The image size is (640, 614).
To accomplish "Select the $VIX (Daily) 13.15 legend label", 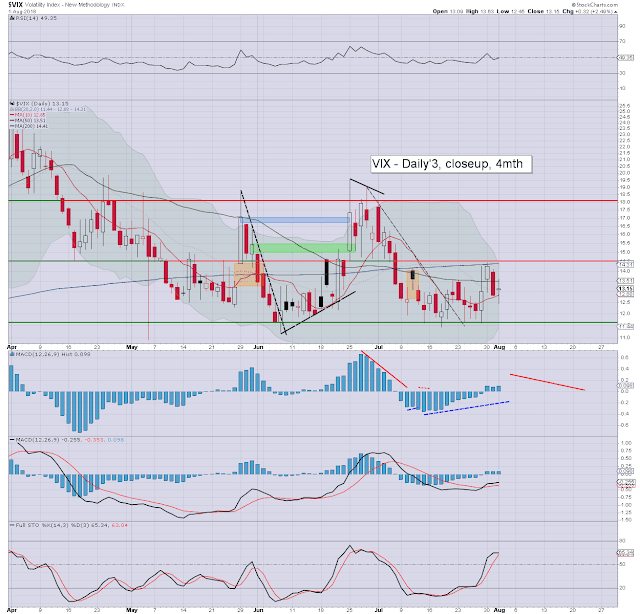I will (42, 104).
